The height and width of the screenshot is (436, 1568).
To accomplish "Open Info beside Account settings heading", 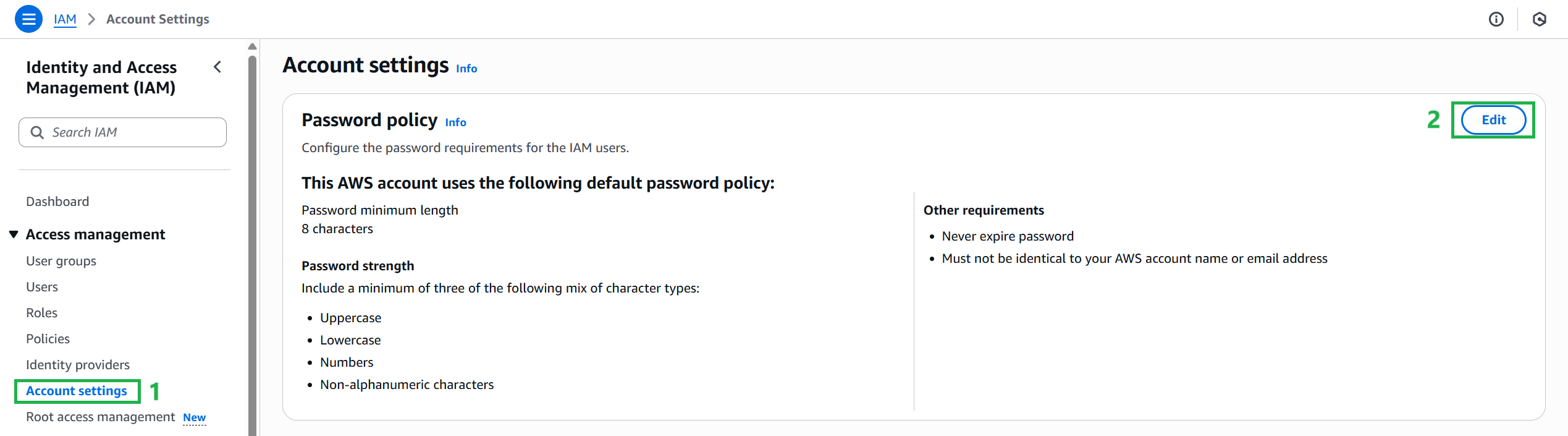I will (465, 68).
